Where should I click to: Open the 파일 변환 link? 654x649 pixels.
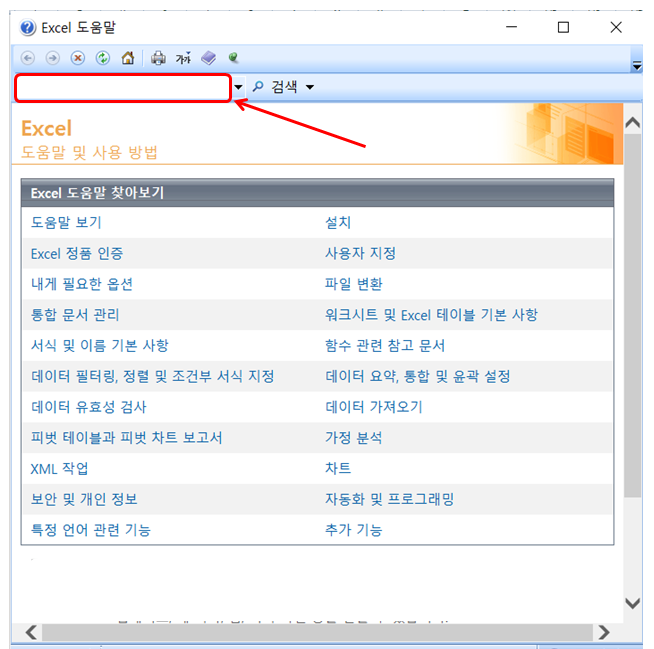point(354,284)
